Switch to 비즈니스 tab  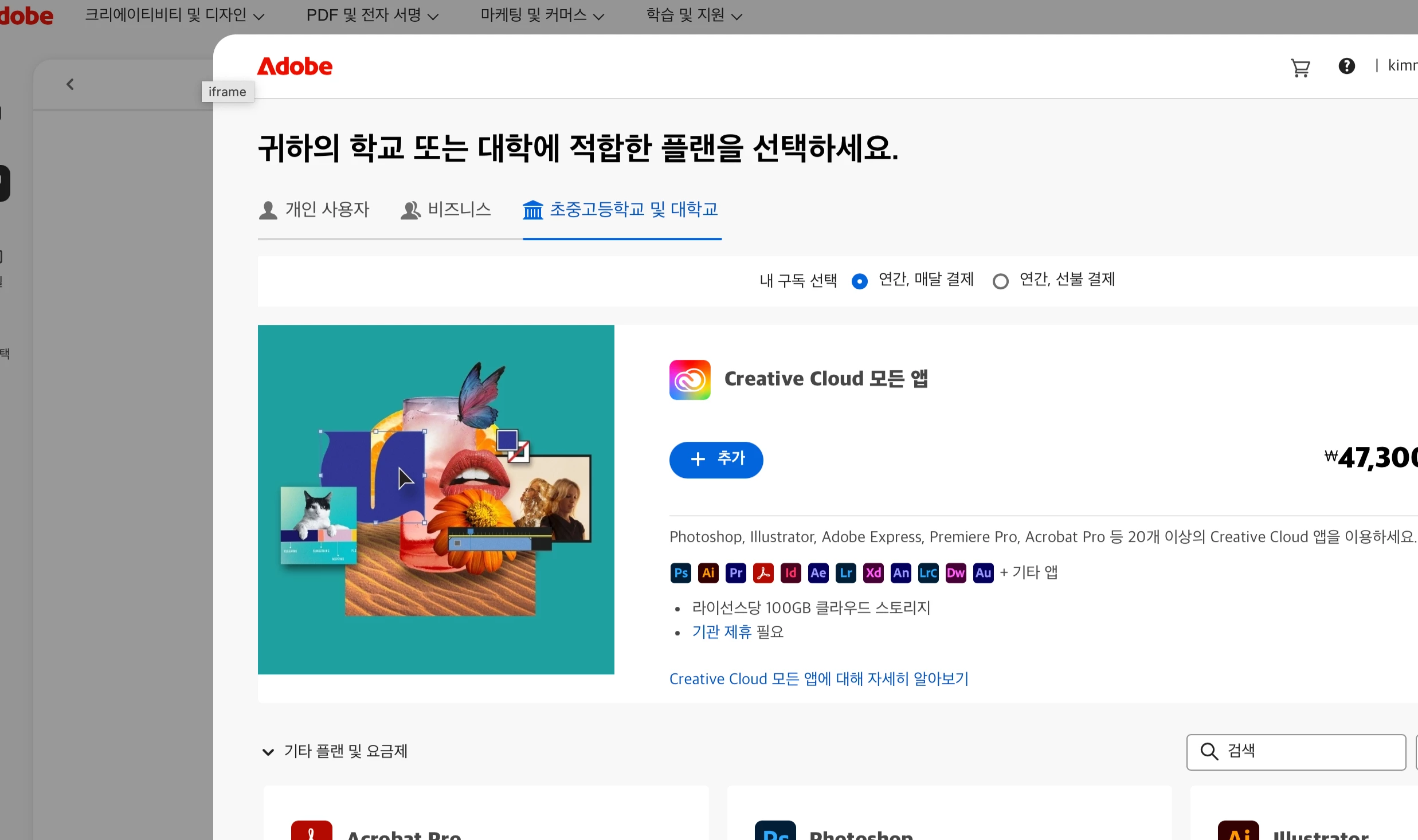click(446, 210)
